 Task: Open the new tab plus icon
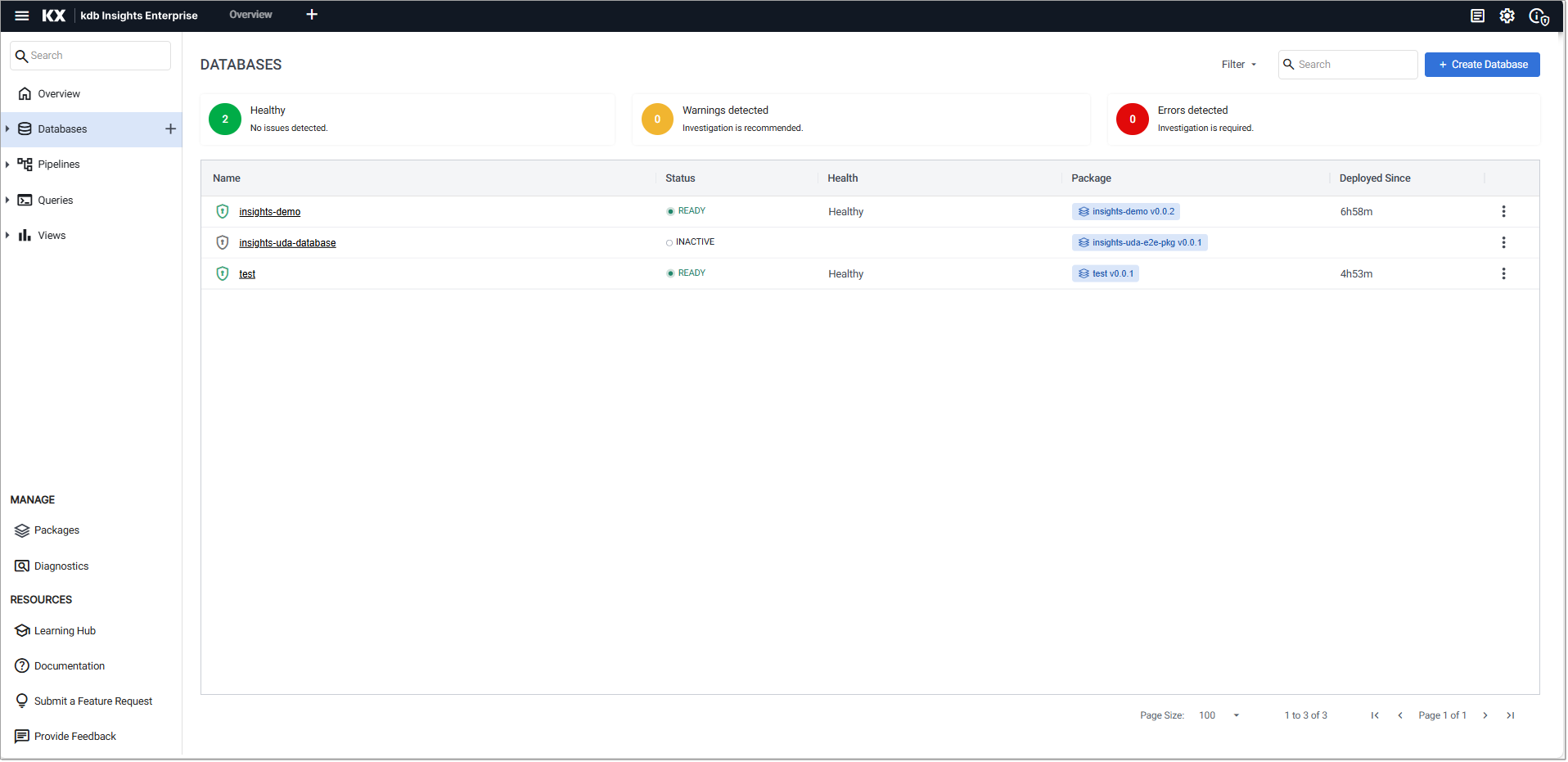point(312,15)
